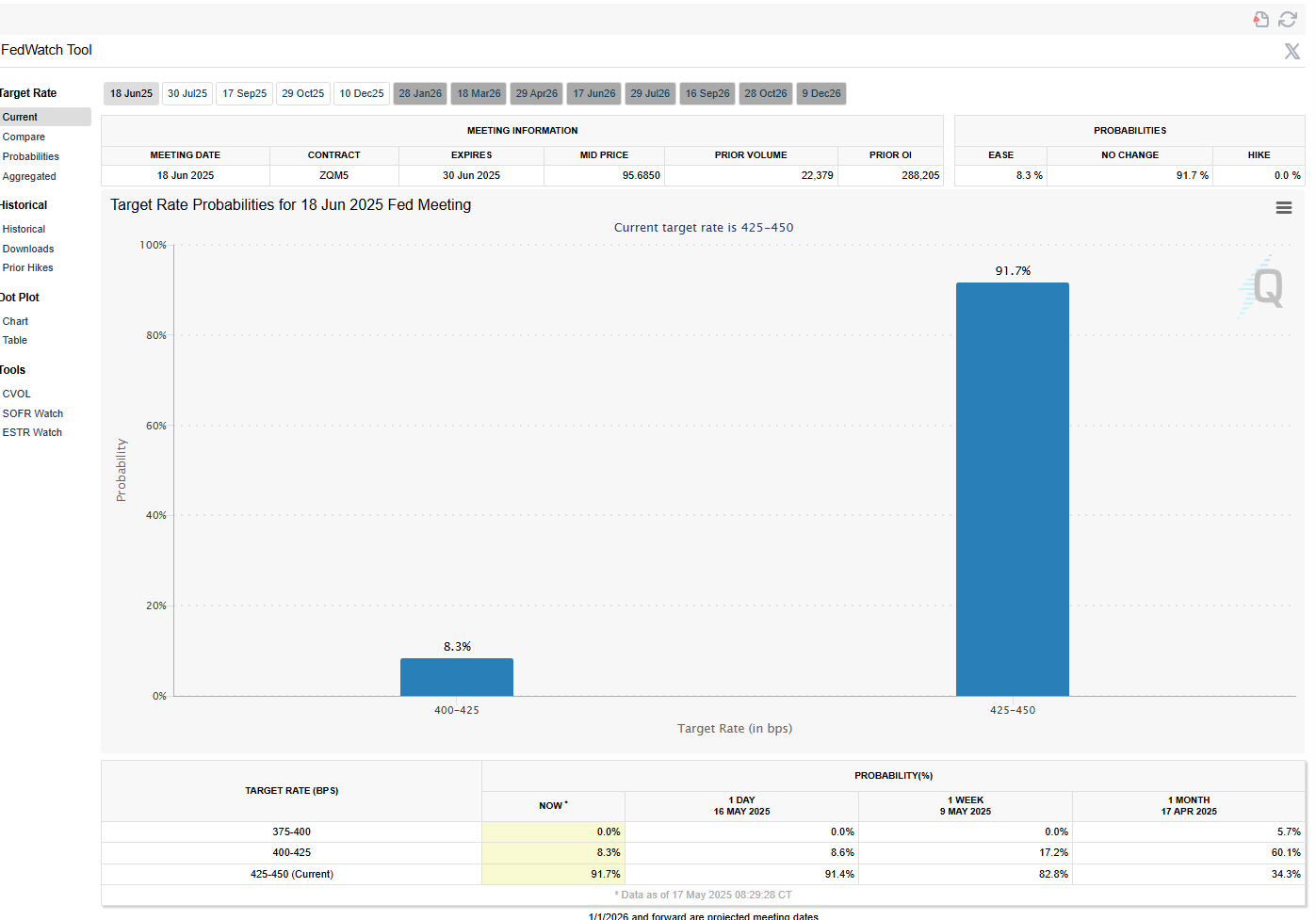The width and height of the screenshot is (1316, 920).
Task: Click the 1 WEEK 9 MAY 2025 header
Action: coord(966,806)
